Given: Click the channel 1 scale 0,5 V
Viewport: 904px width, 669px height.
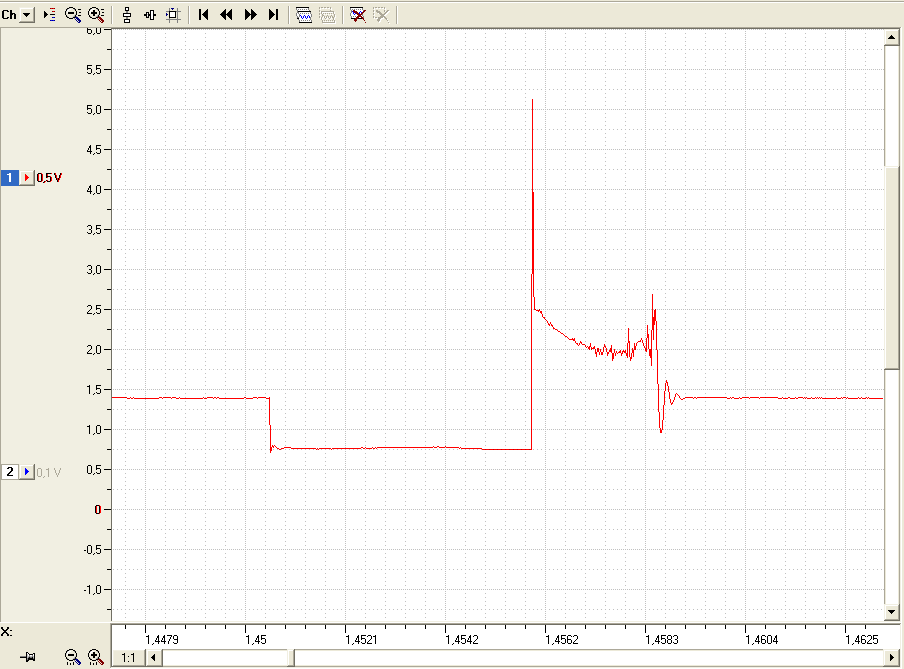Looking at the screenshot, I should [x=49, y=178].
